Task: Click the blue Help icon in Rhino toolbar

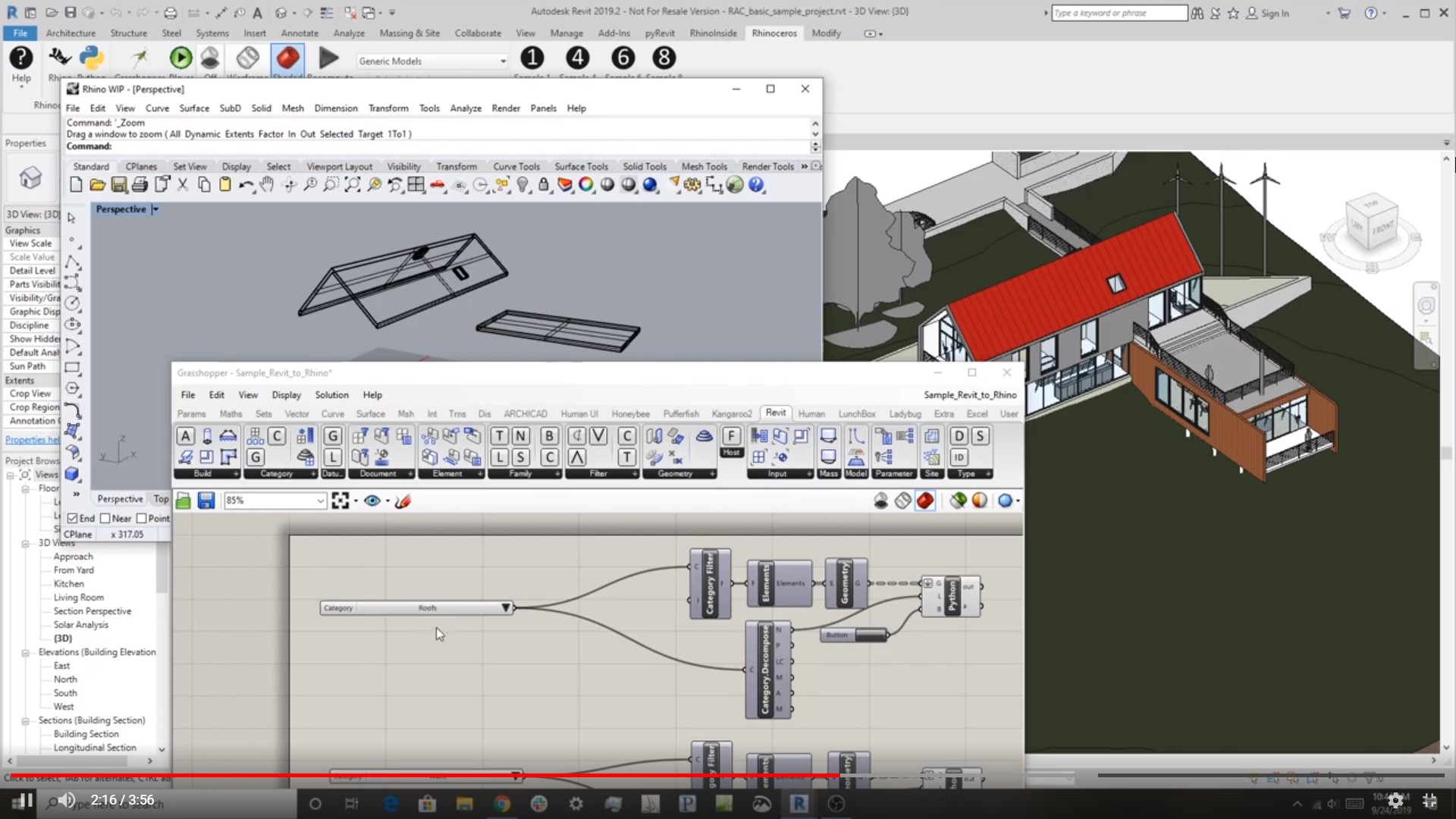Action: pos(756,184)
